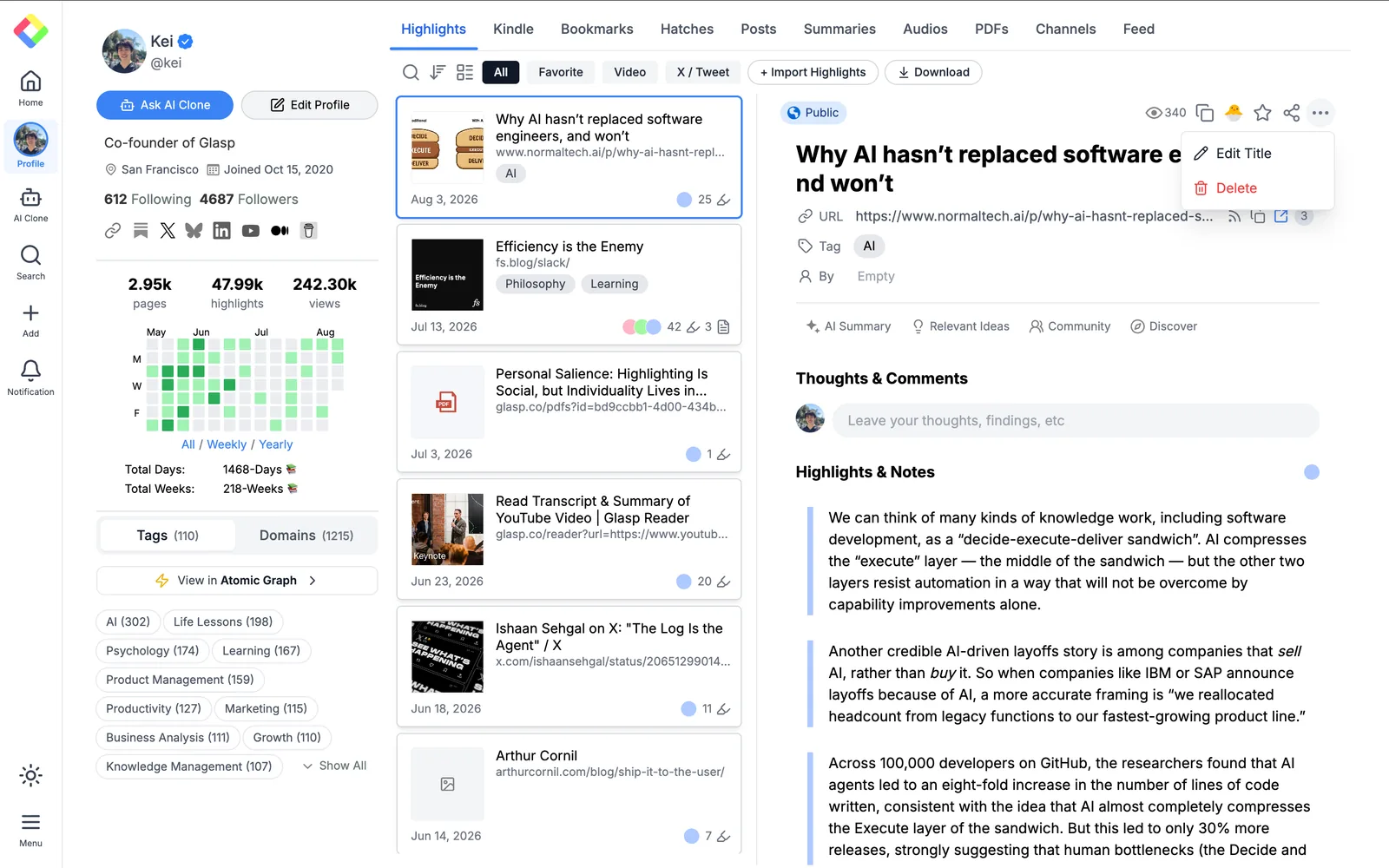Image resolution: width=1389 pixels, height=868 pixels.
Task: Click Kei's profile avatar photo
Action: pyautogui.click(x=124, y=51)
